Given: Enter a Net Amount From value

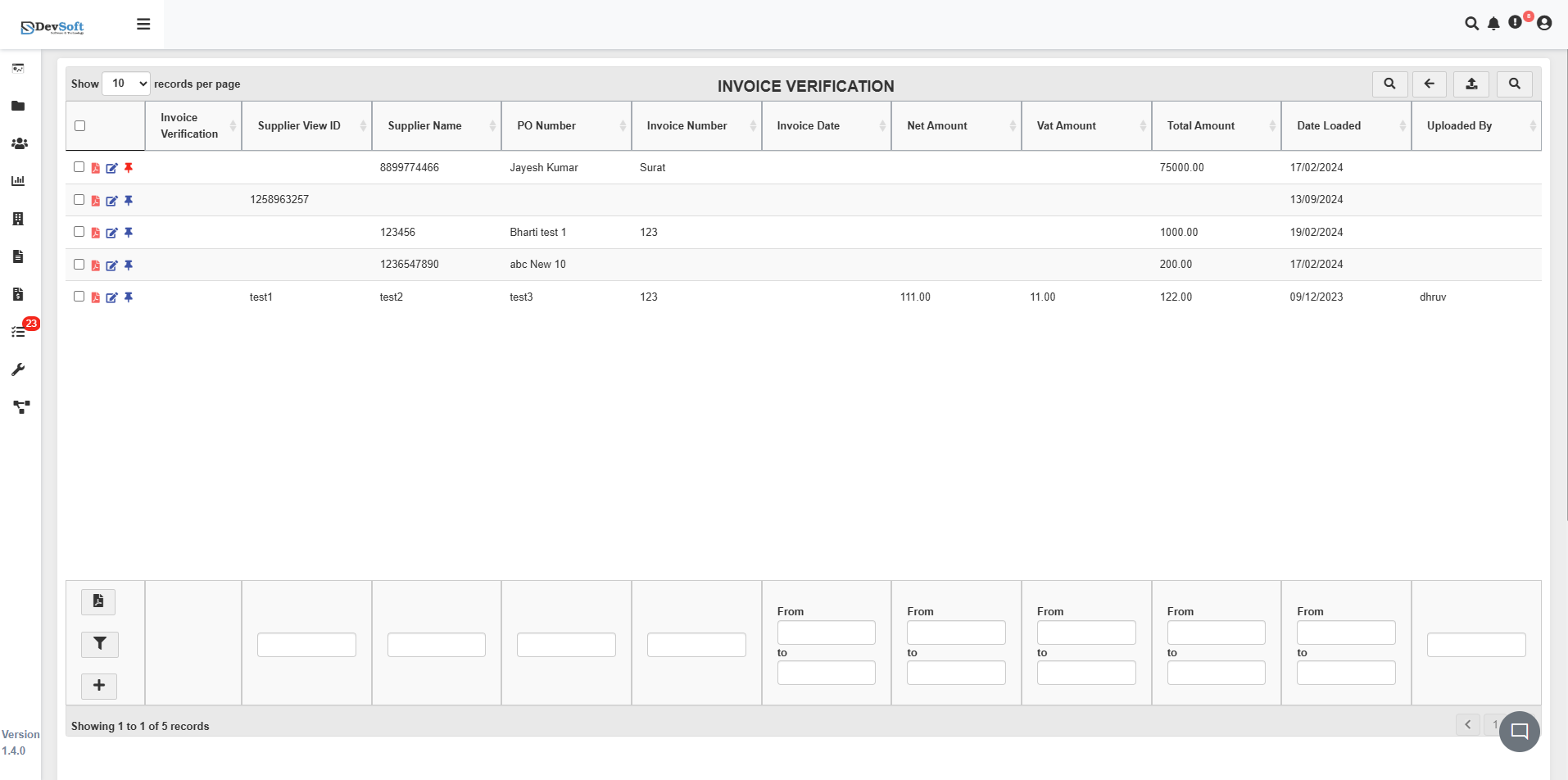Looking at the screenshot, I should [x=956, y=632].
